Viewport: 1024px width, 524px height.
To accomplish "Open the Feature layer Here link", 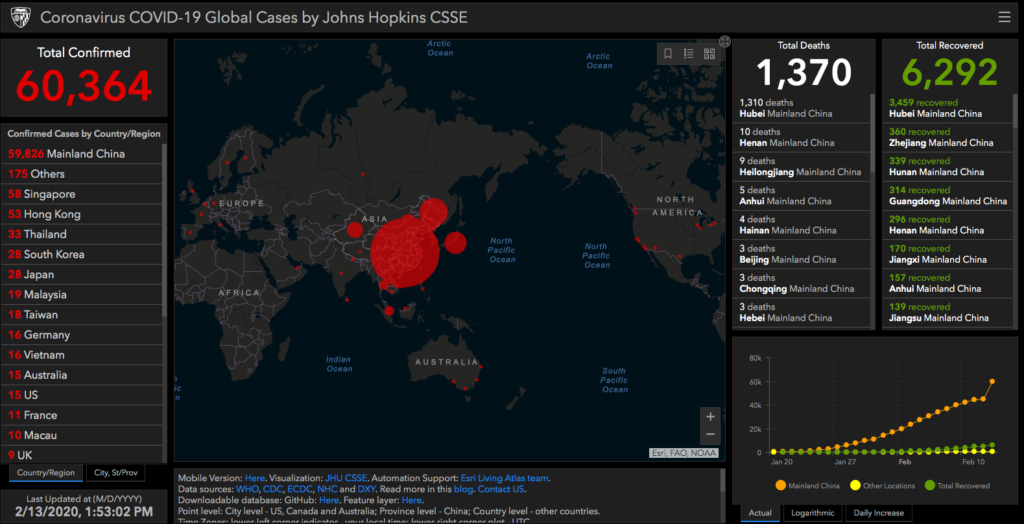I will tap(412, 500).
